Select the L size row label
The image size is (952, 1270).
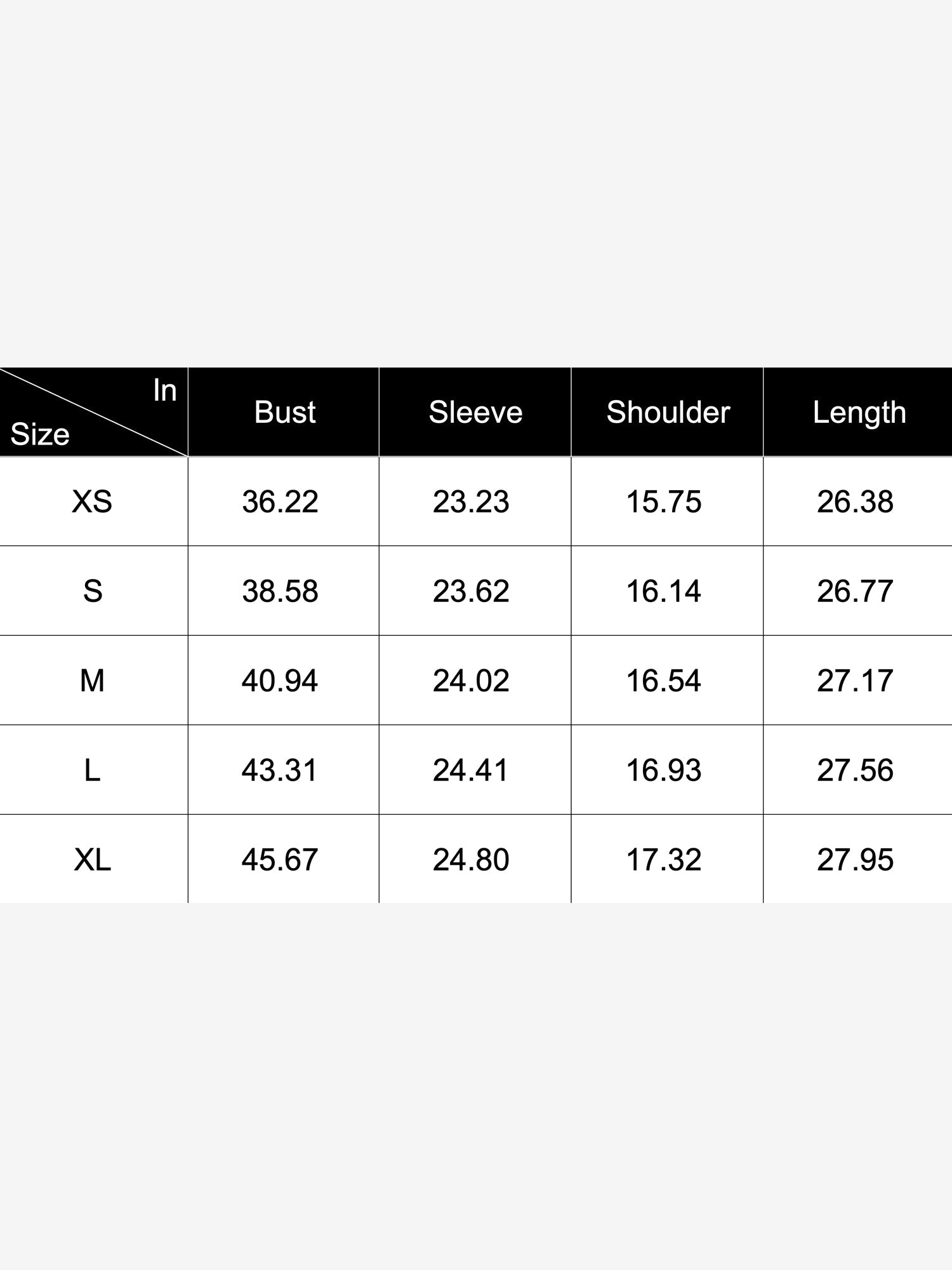click(92, 770)
